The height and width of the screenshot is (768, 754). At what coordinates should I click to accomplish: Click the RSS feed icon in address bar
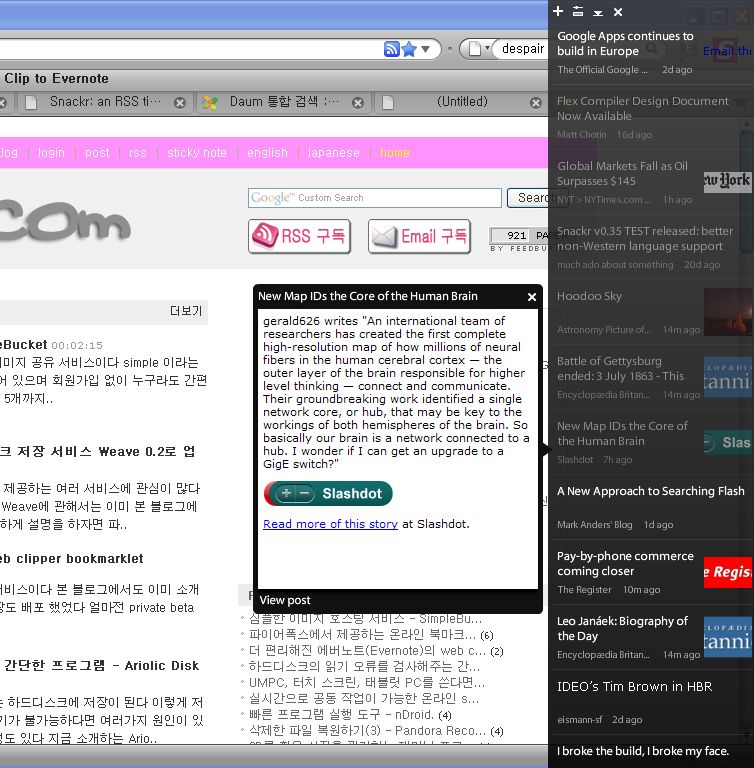(391, 49)
